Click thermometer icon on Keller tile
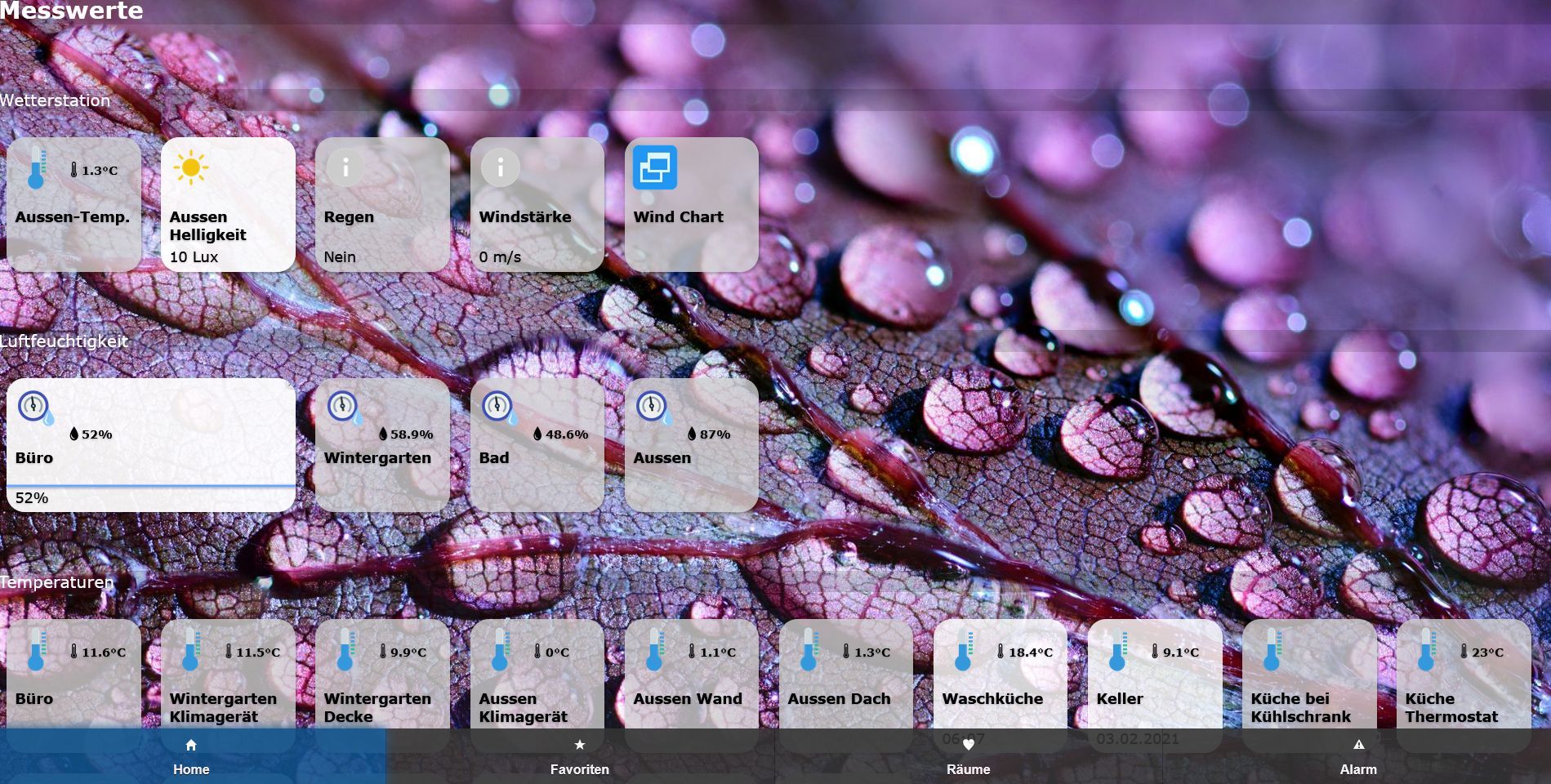 pos(1119,649)
